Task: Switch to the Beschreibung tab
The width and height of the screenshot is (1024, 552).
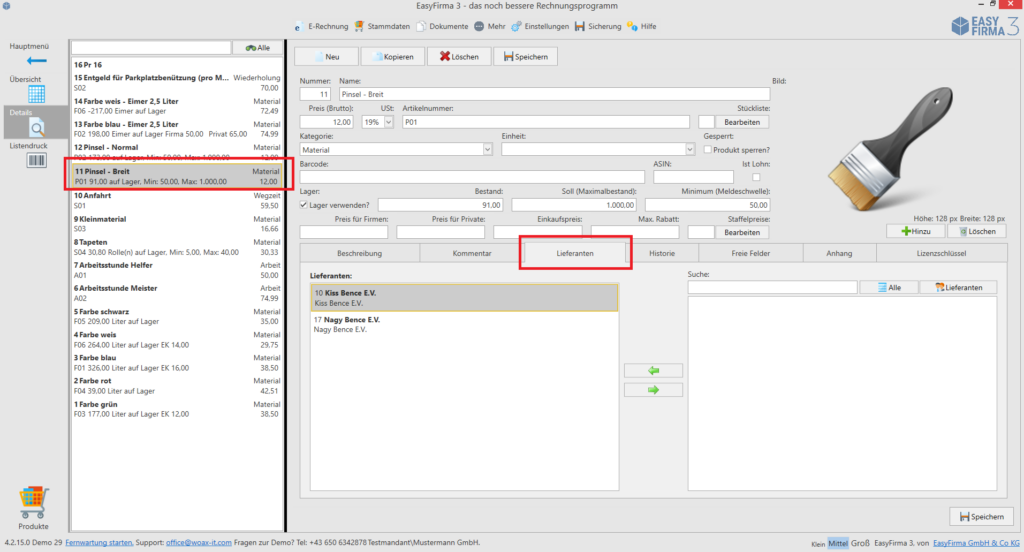Action: (x=359, y=253)
